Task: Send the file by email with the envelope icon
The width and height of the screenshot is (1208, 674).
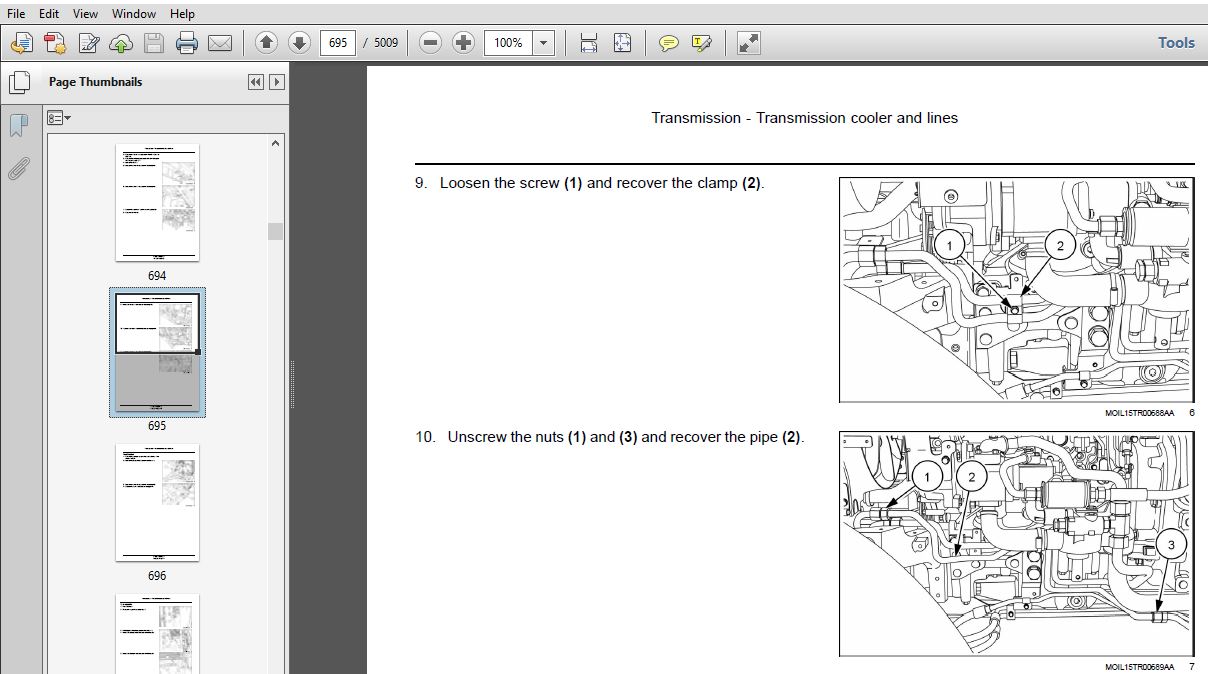Action: point(220,43)
